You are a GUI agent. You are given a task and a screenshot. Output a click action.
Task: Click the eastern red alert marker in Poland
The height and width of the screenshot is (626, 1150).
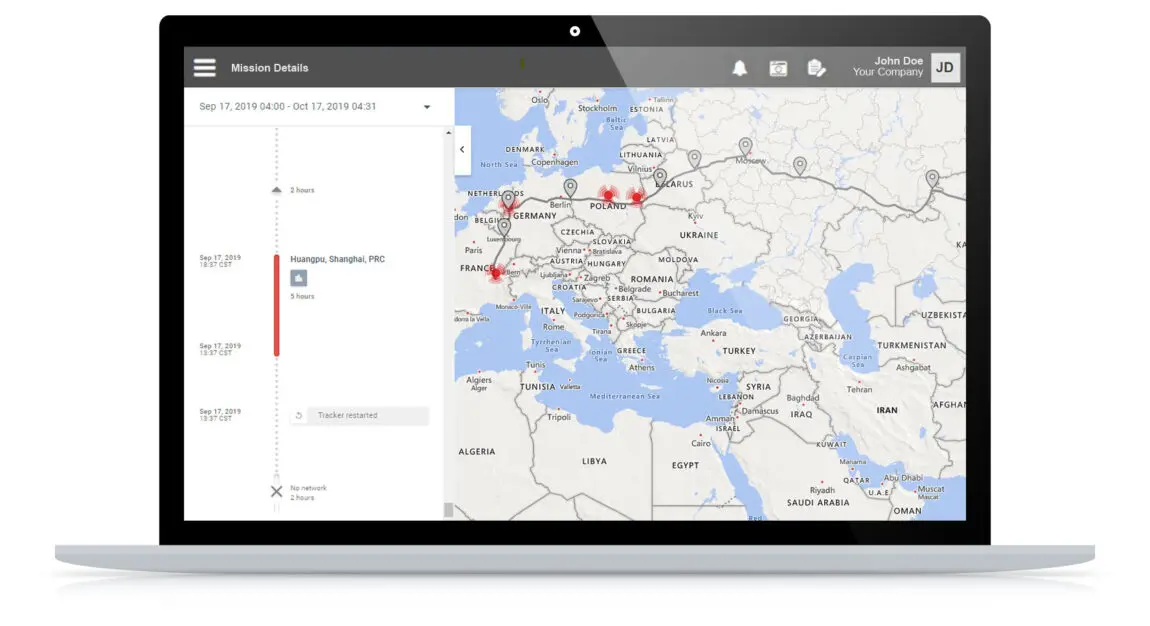637,197
